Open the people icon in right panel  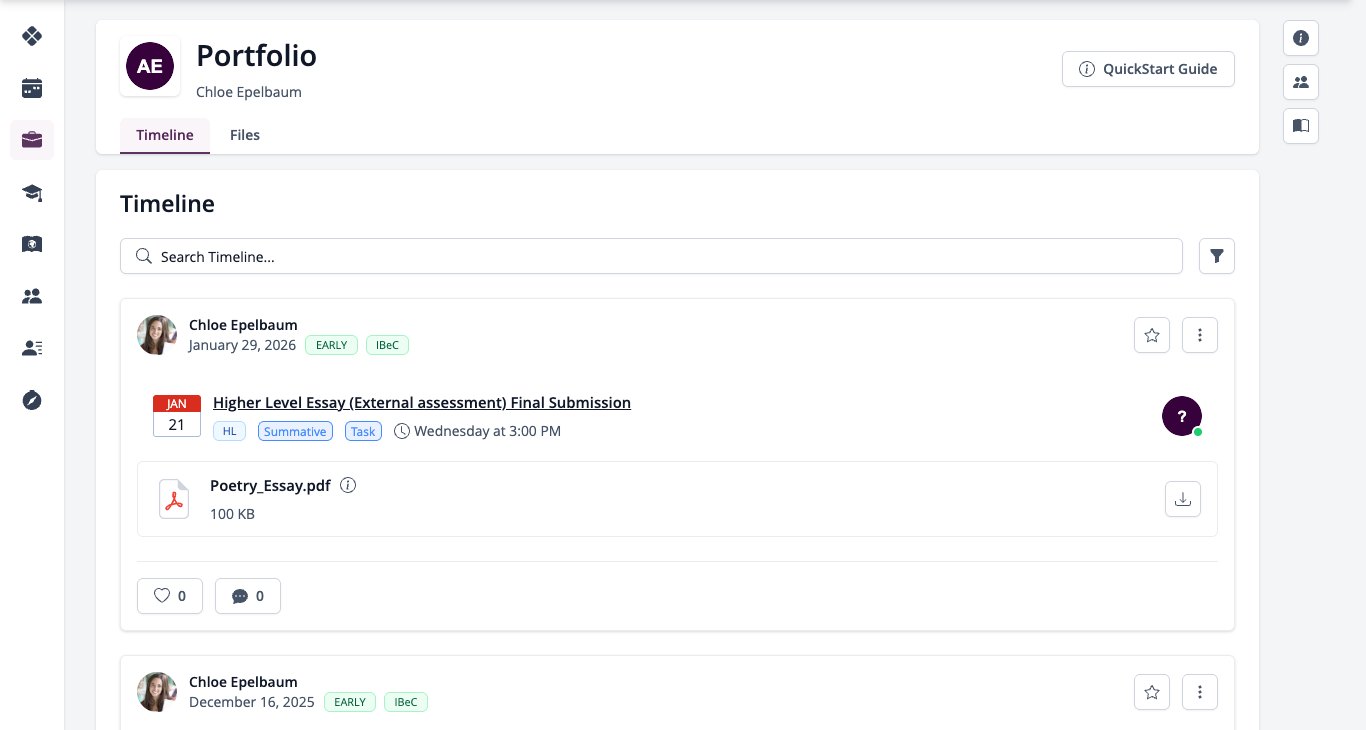[1301, 82]
